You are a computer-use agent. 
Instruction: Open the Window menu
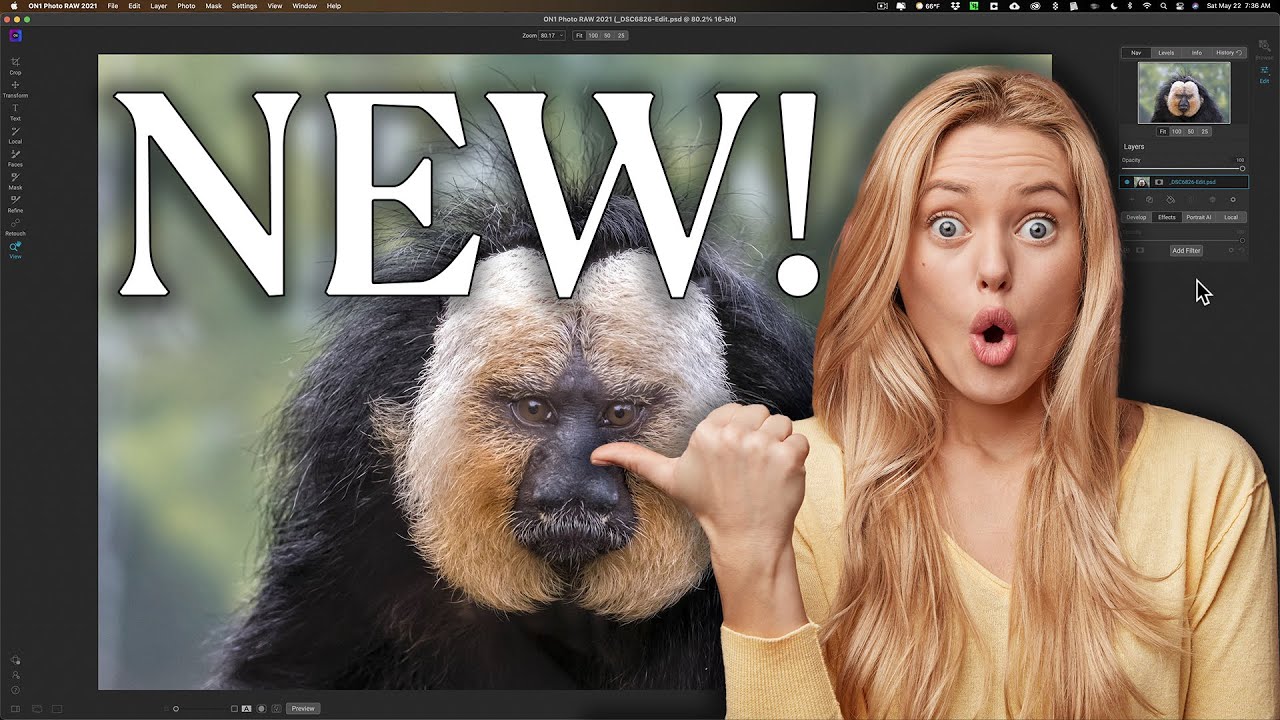pos(304,6)
